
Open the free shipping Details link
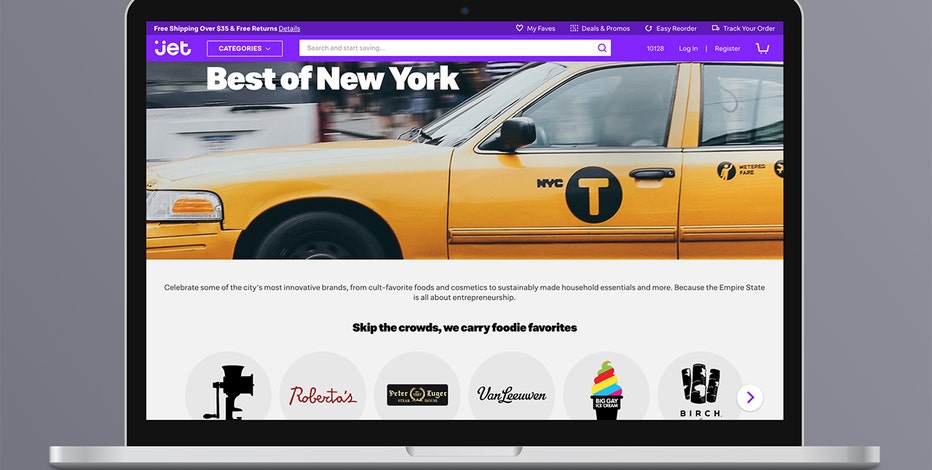coord(289,29)
